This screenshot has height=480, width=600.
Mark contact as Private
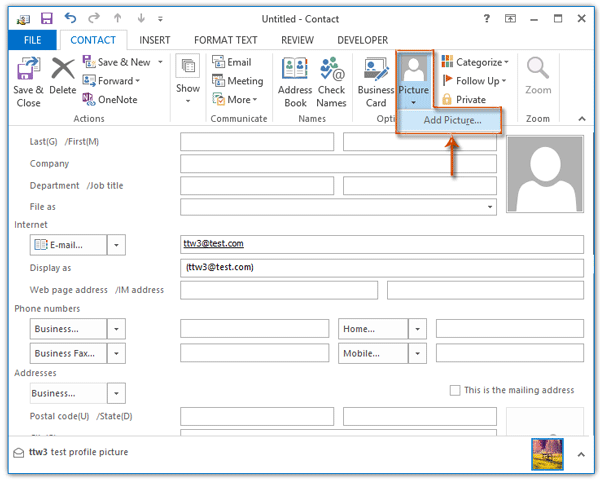tap(464, 100)
